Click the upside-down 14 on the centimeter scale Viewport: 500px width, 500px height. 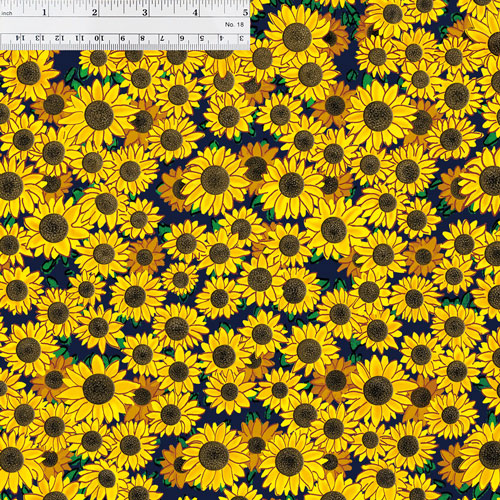coord(21,38)
